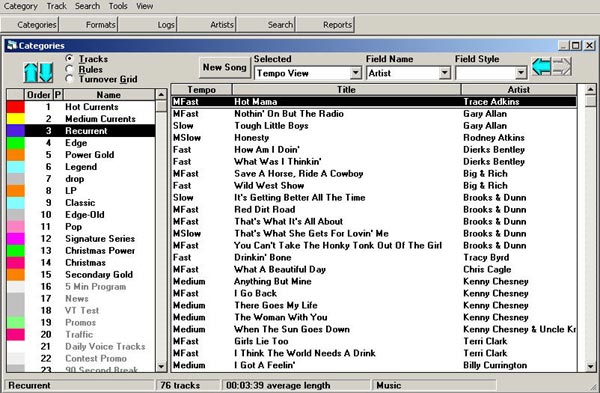Select track Honesty

click(374, 137)
